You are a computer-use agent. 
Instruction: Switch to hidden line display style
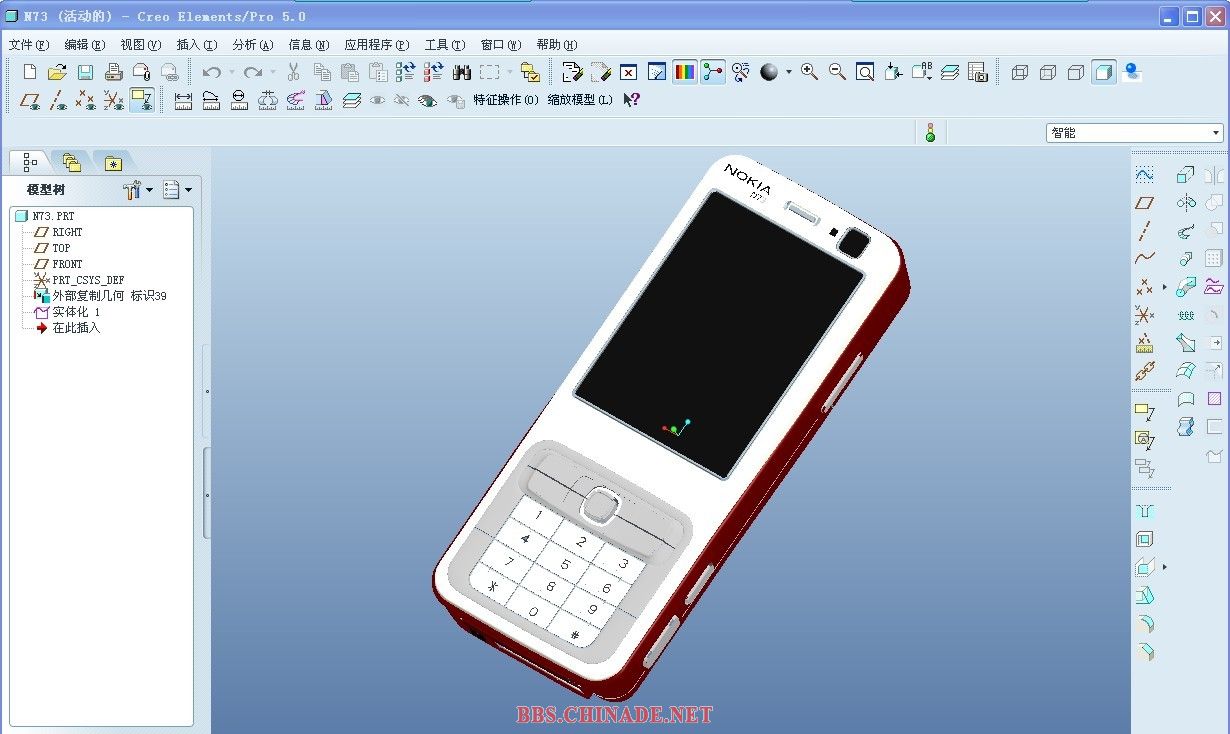point(1048,72)
